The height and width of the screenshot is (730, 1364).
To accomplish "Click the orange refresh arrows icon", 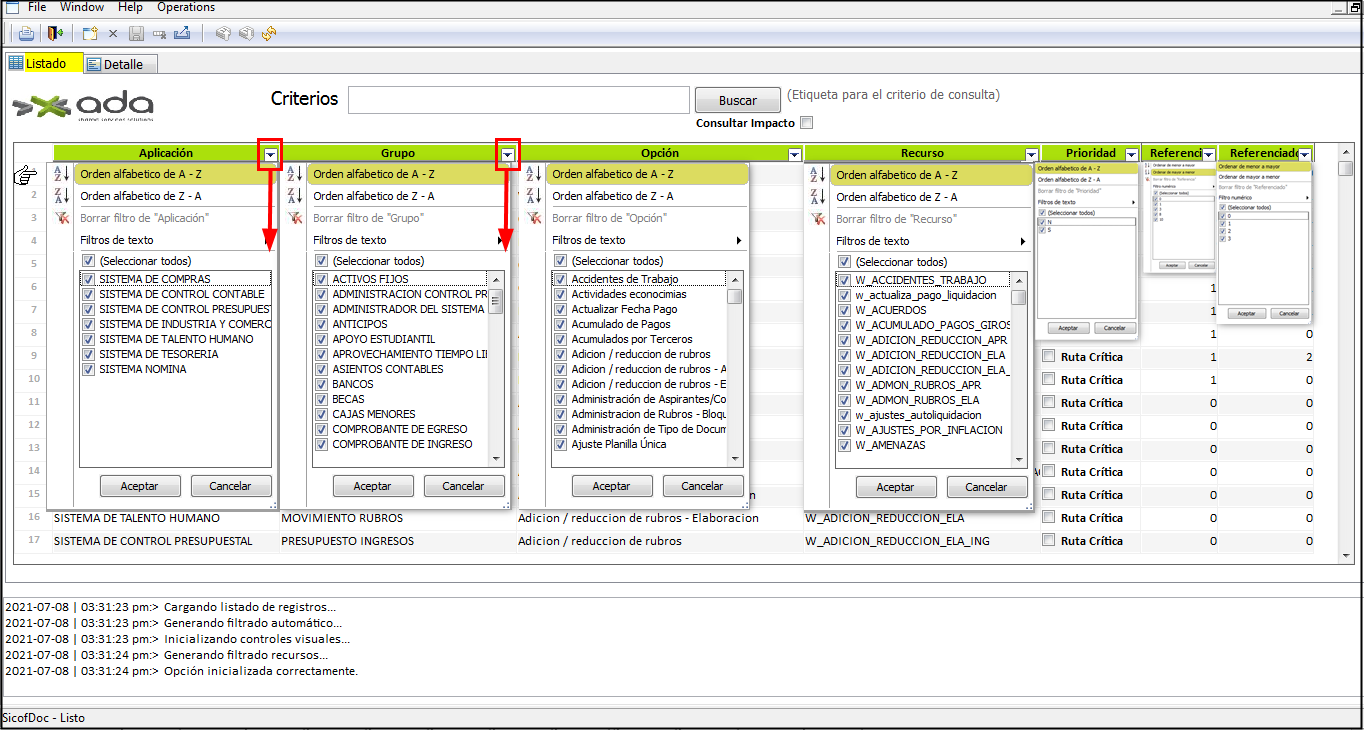I will click(x=268, y=33).
